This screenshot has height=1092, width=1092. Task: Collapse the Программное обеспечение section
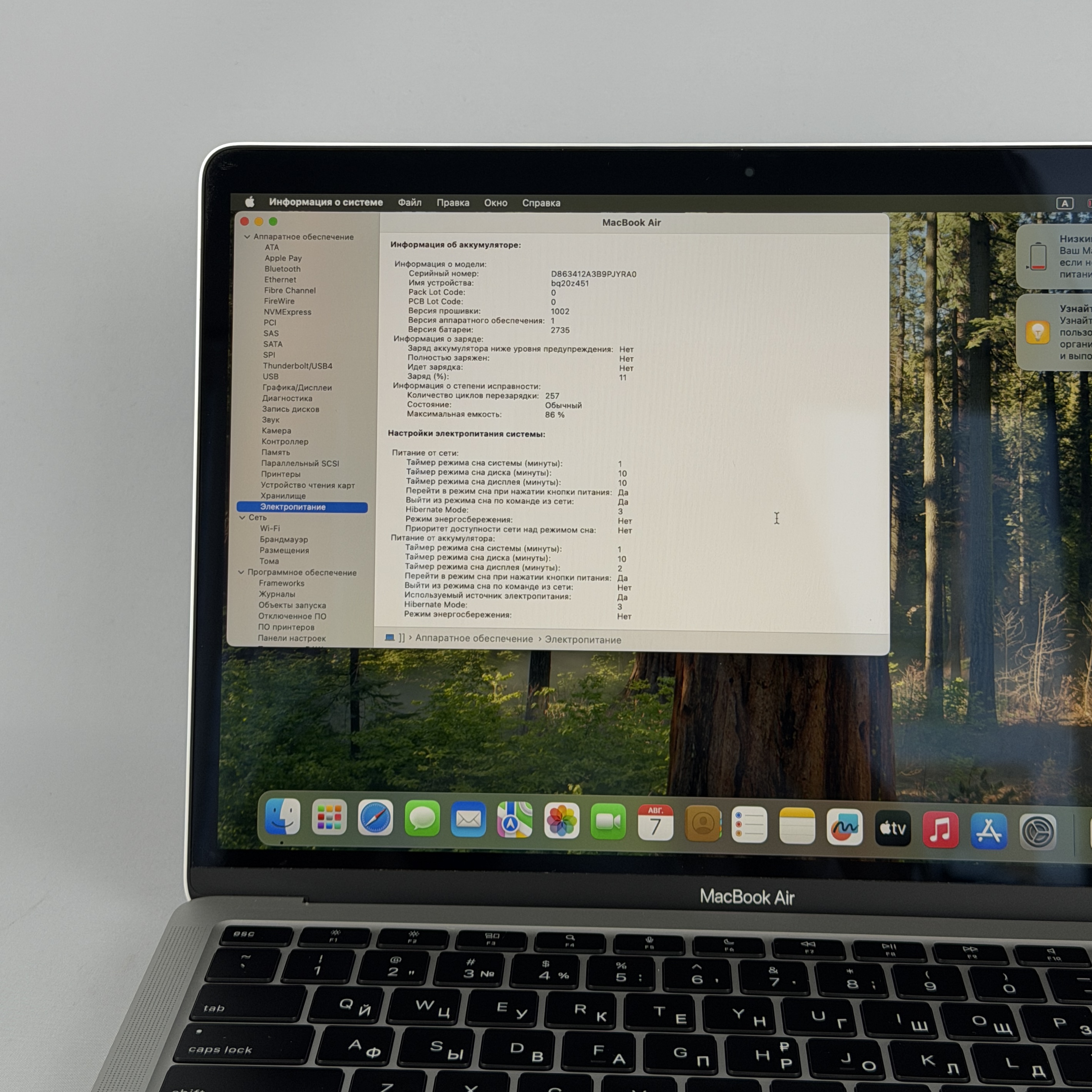pos(241,572)
